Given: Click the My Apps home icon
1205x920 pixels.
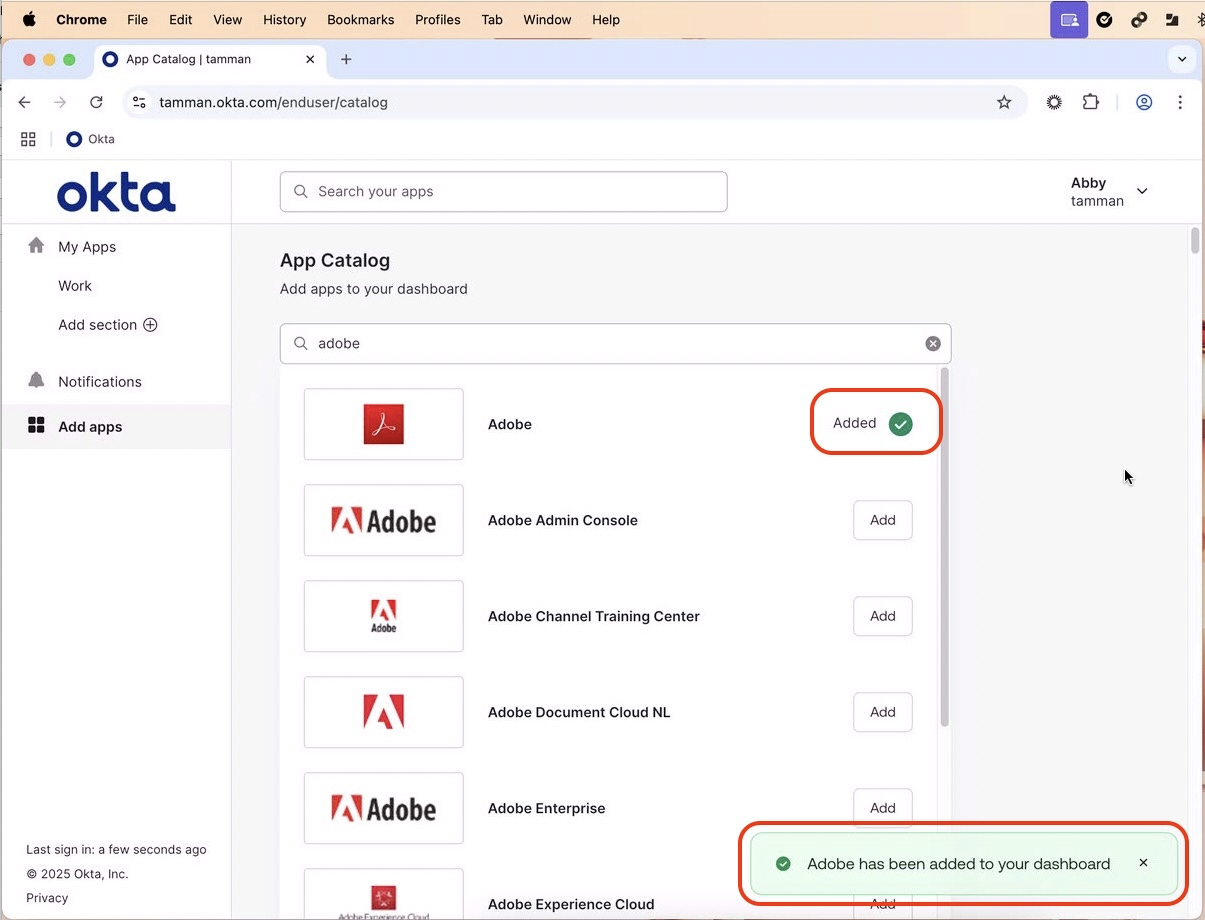Looking at the screenshot, I should click(36, 246).
